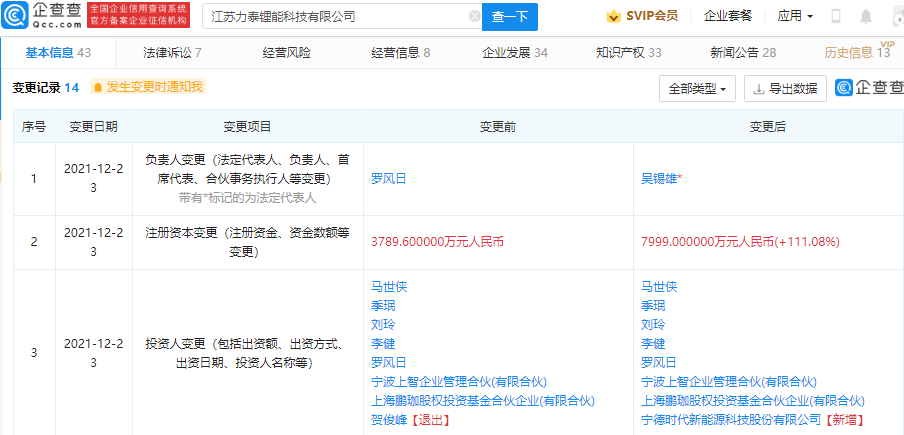Open 李健 in 变更前 column

click(x=383, y=343)
